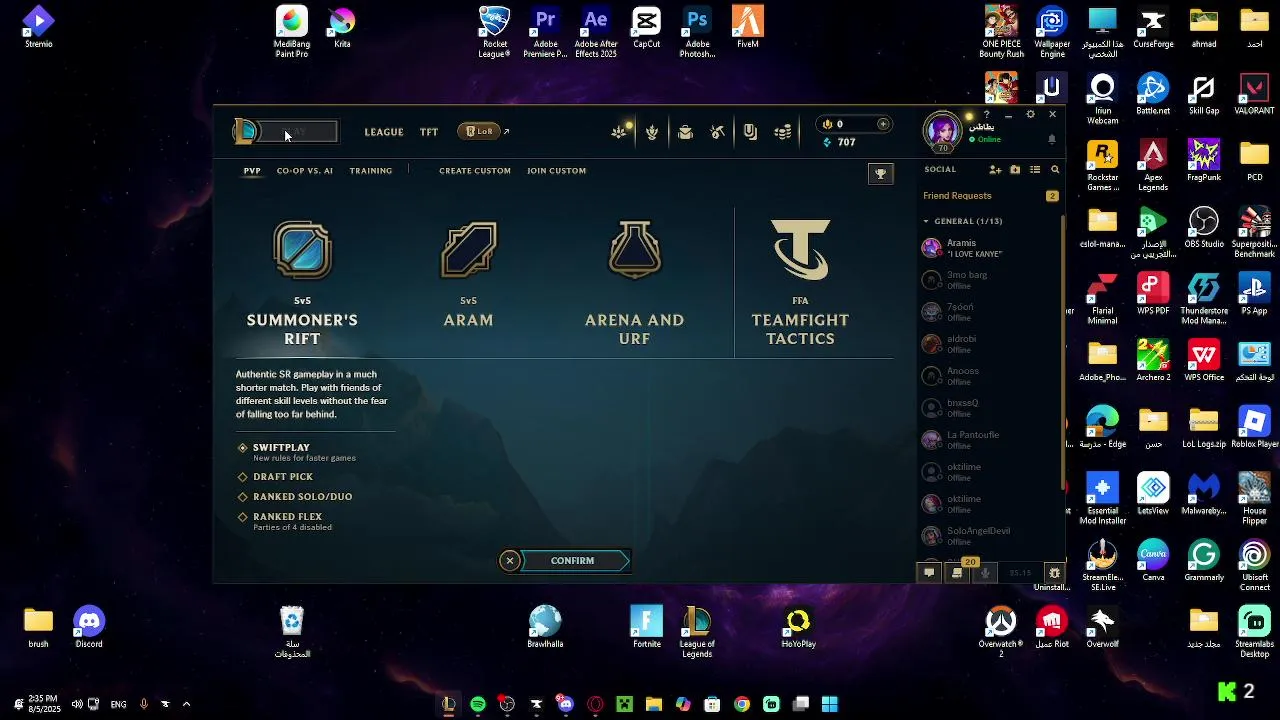Open Discord desktop shortcut

pos(89,627)
